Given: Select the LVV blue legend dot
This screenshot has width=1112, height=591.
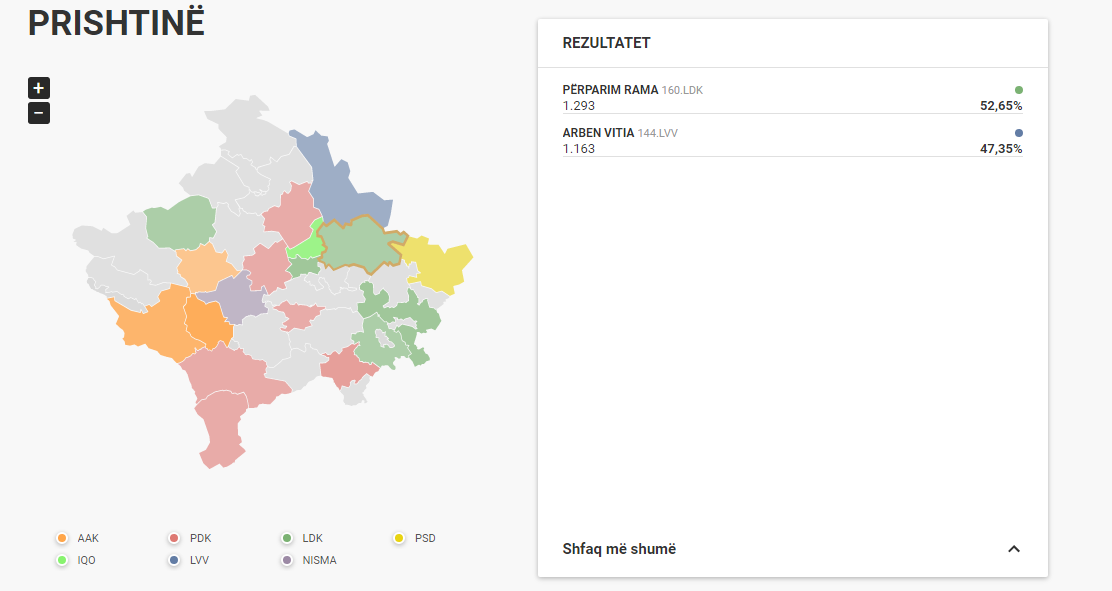Looking at the screenshot, I should coord(174,560).
